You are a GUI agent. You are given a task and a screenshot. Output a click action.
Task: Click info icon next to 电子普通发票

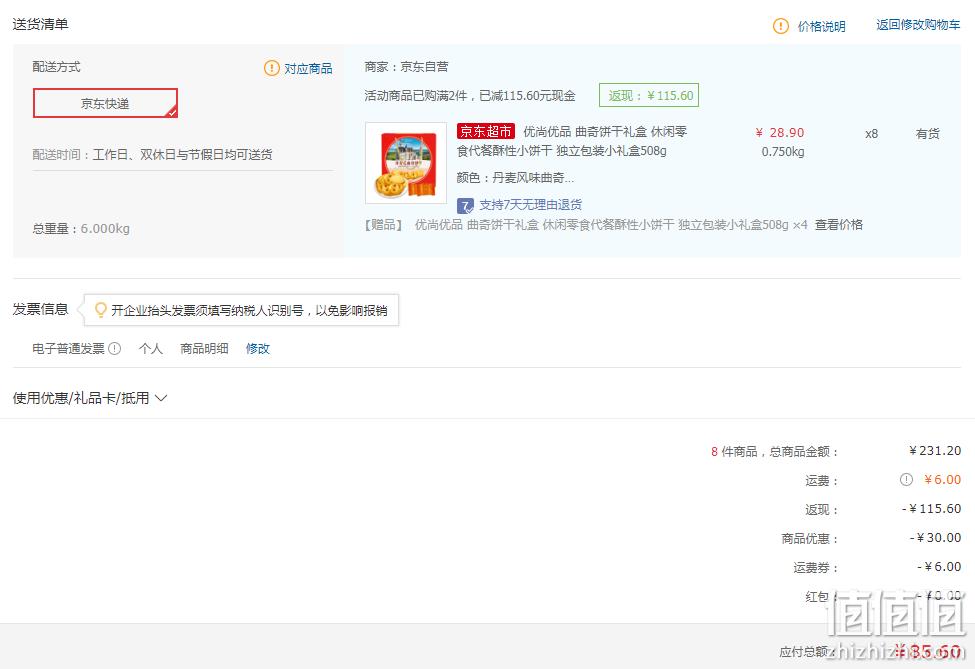point(114,349)
